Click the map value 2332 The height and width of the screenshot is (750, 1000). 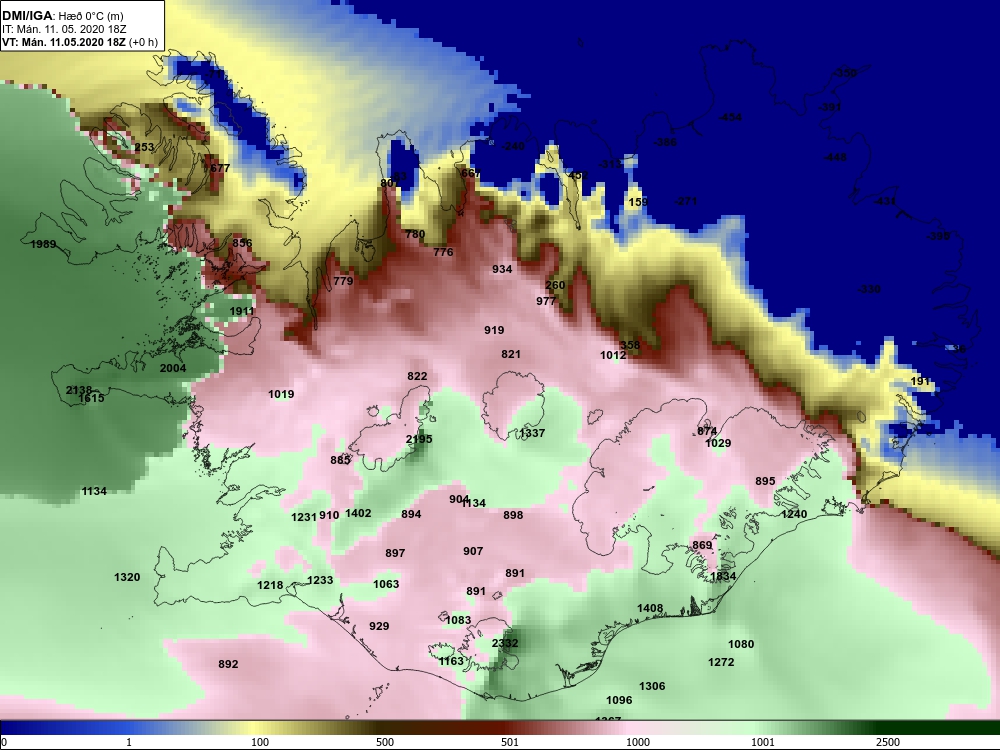click(x=505, y=643)
